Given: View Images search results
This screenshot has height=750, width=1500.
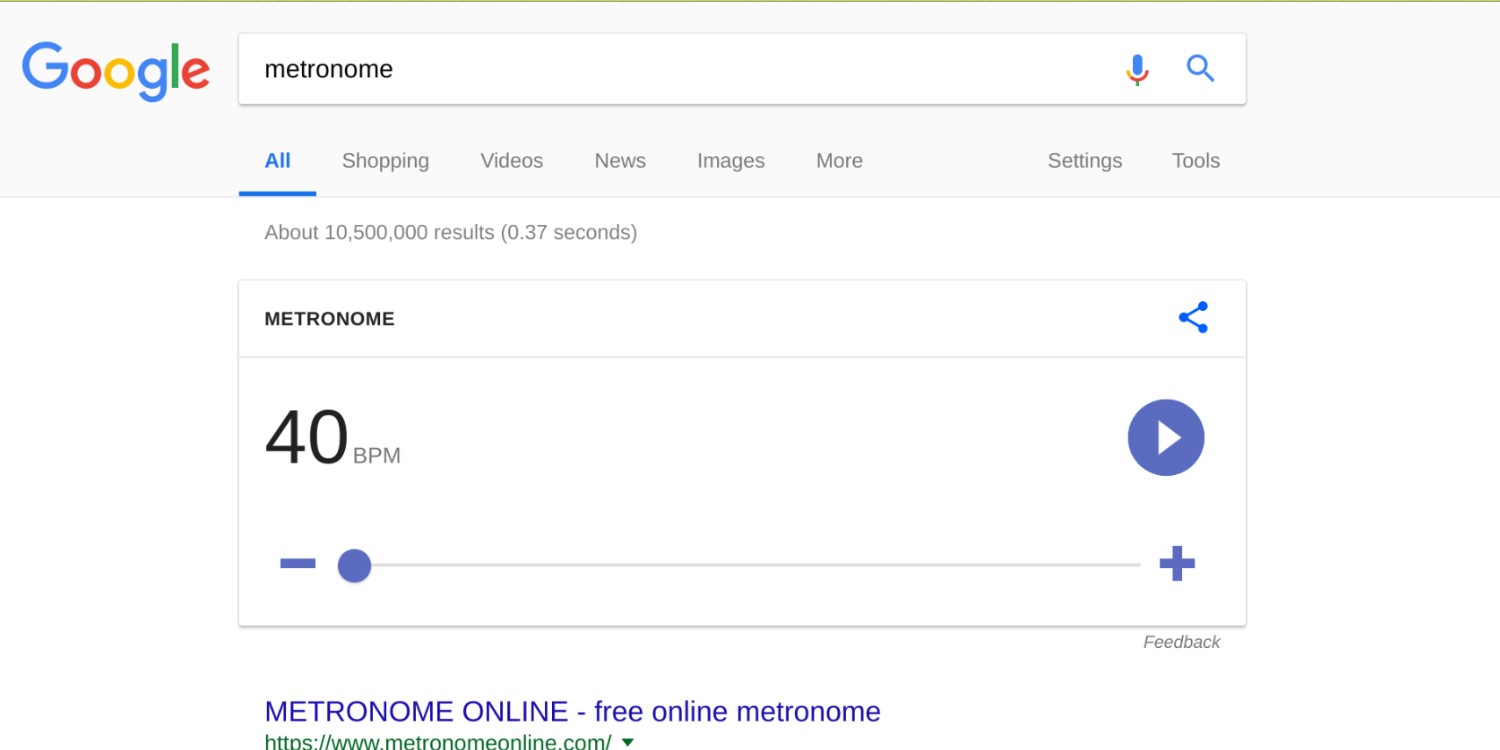Looking at the screenshot, I should pos(730,161).
